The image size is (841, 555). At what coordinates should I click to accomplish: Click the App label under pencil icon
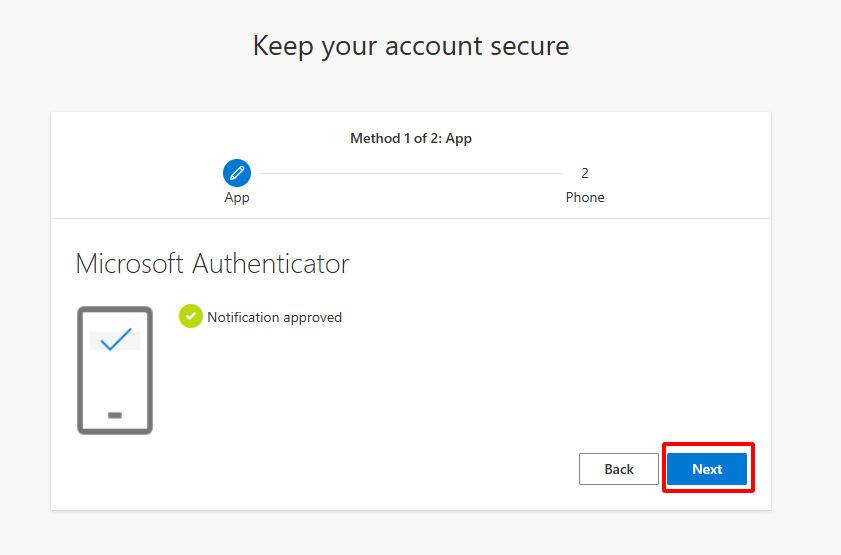(x=237, y=197)
